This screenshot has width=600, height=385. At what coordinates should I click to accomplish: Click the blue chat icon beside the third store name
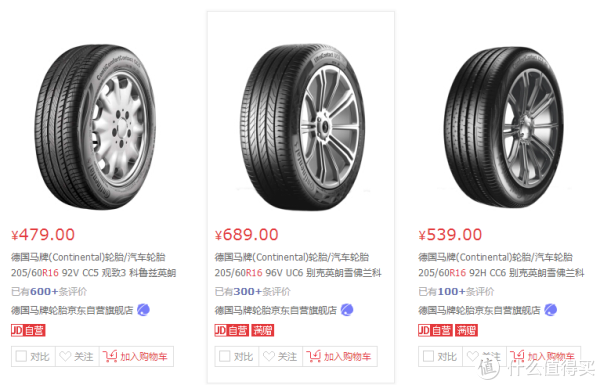click(x=551, y=310)
